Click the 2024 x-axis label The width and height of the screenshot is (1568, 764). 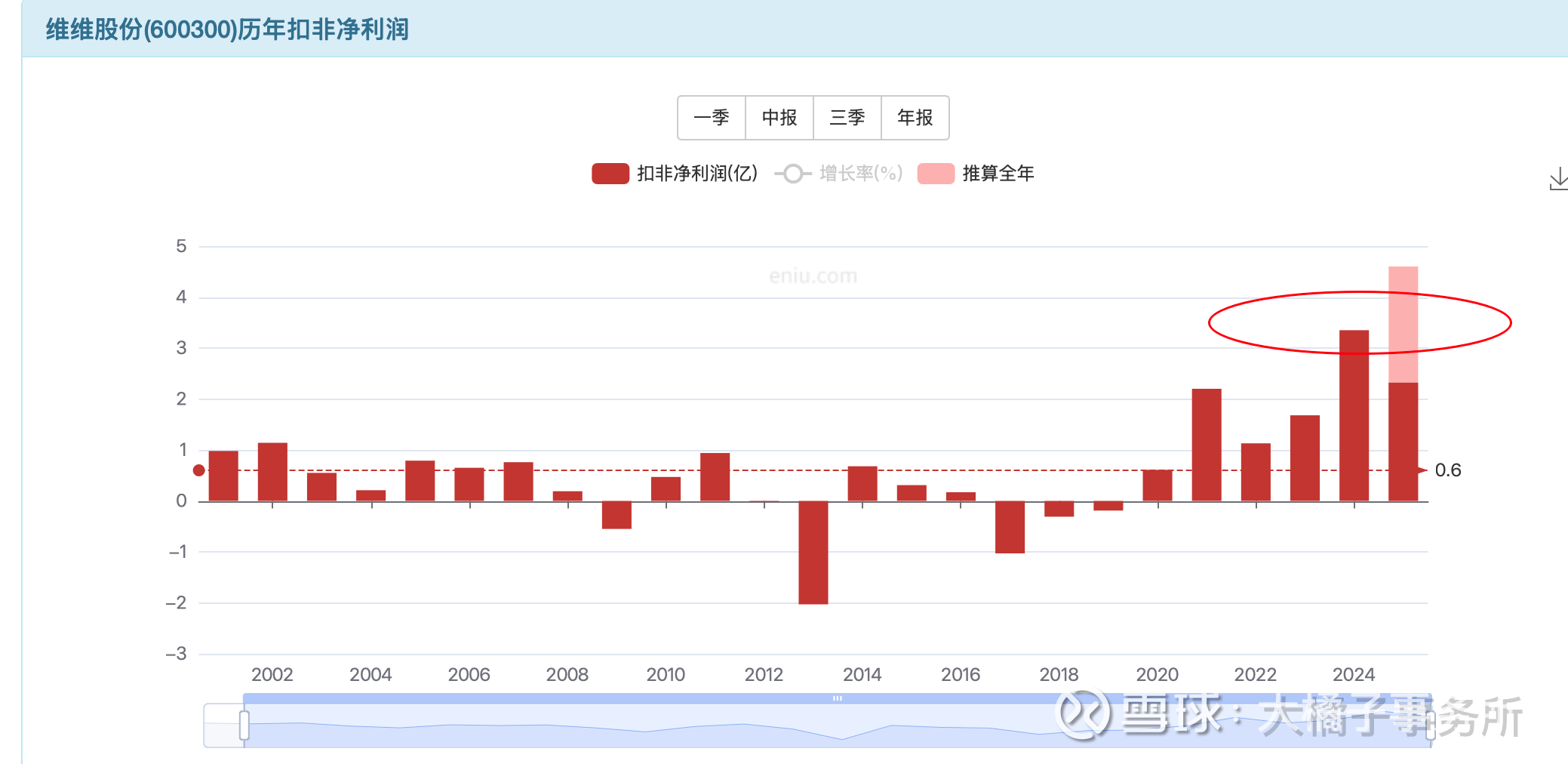pyautogui.click(x=1354, y=674)
